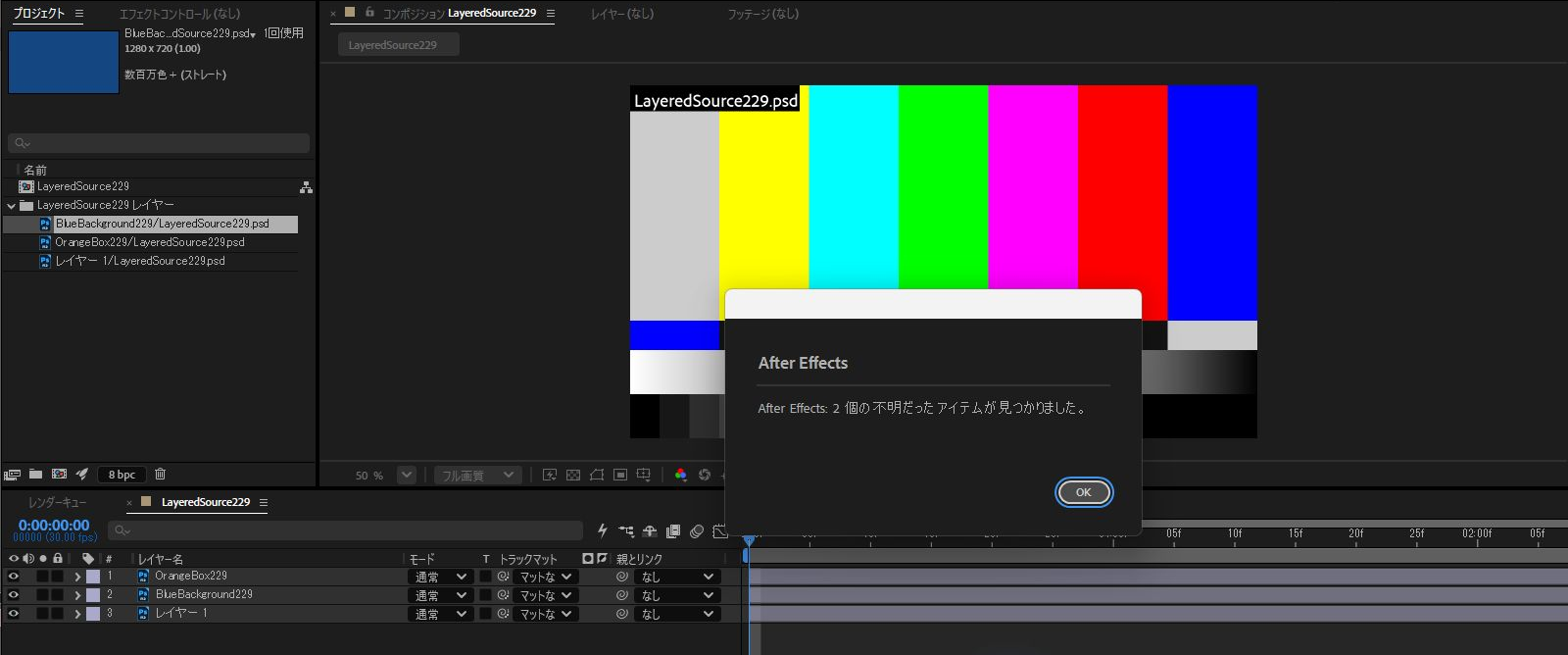Switch to the フッテージ (なし) viewer tab
The image size is (1568, 655).
tap(762, 14)
